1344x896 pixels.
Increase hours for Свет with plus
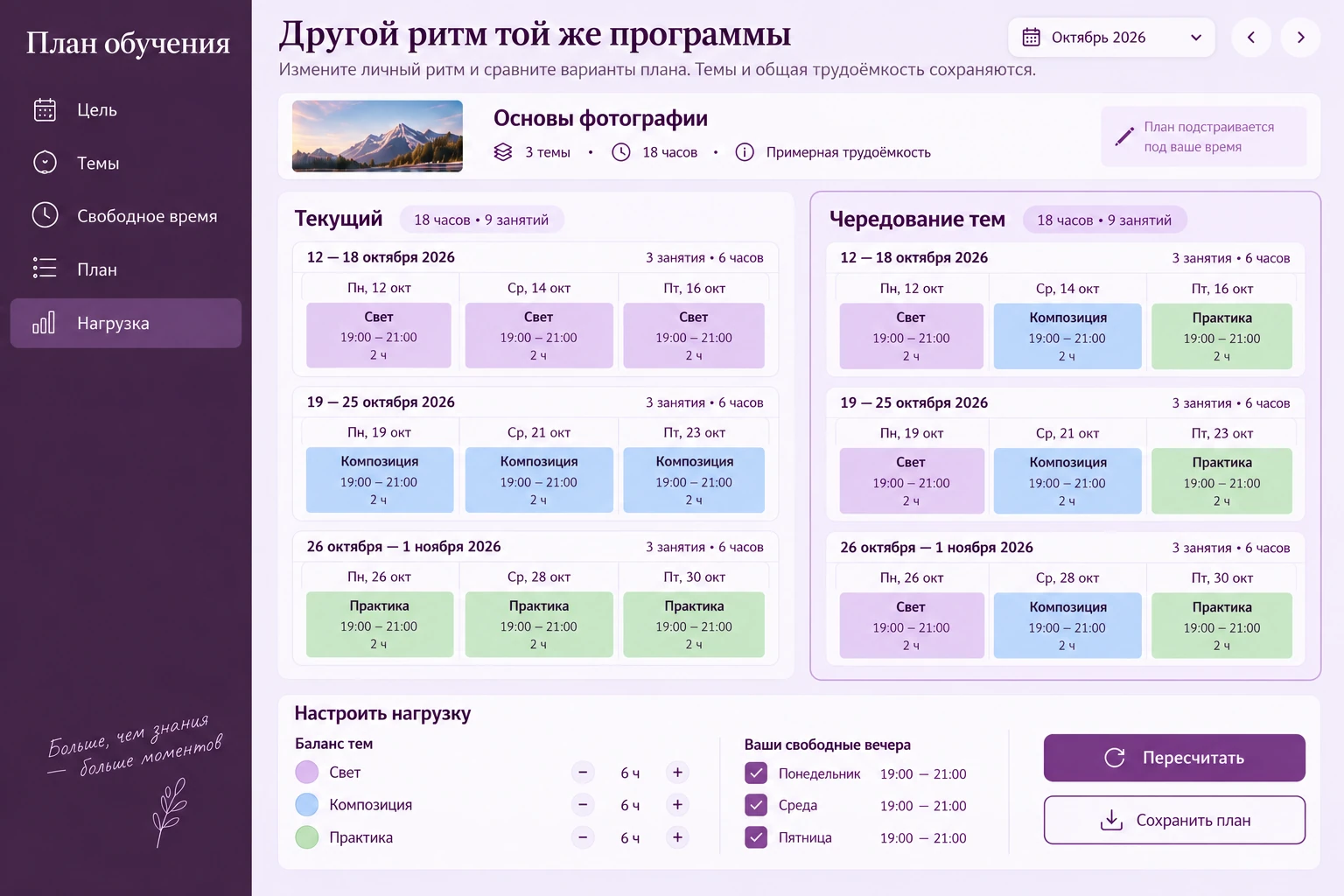(x=677, y=773)
